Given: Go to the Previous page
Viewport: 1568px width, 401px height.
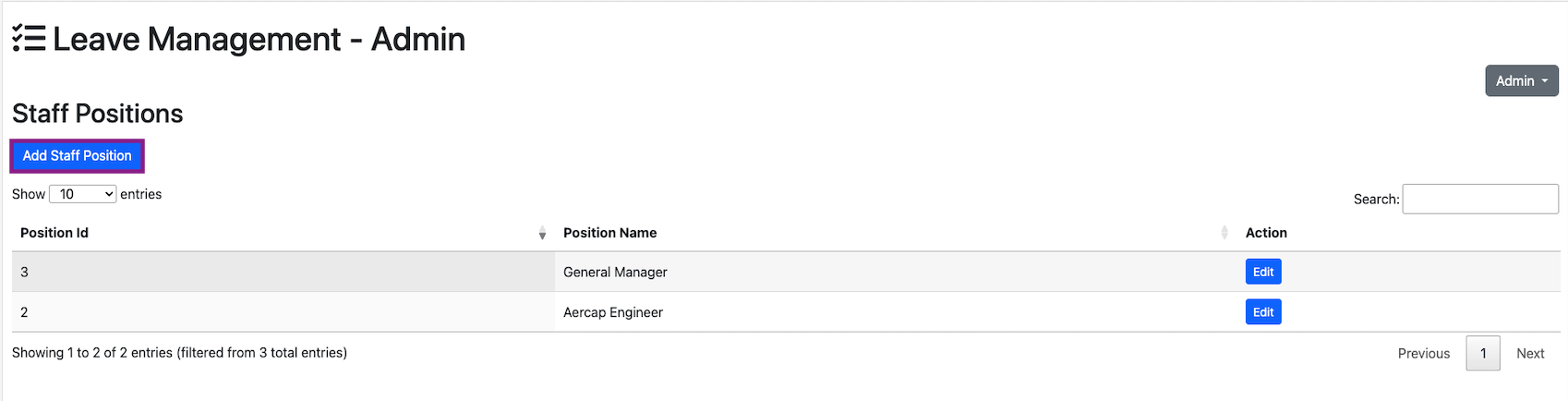Looking at the screenshot, I should point(1423,354).
